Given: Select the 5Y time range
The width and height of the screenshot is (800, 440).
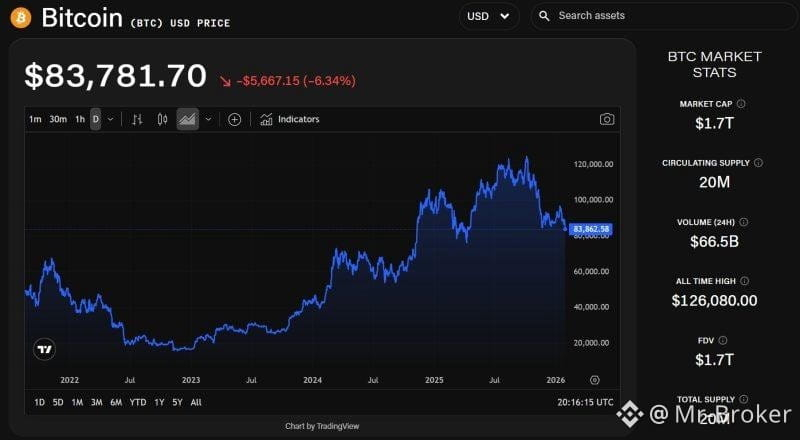Looking at the screenshot, I should (177, 402).
